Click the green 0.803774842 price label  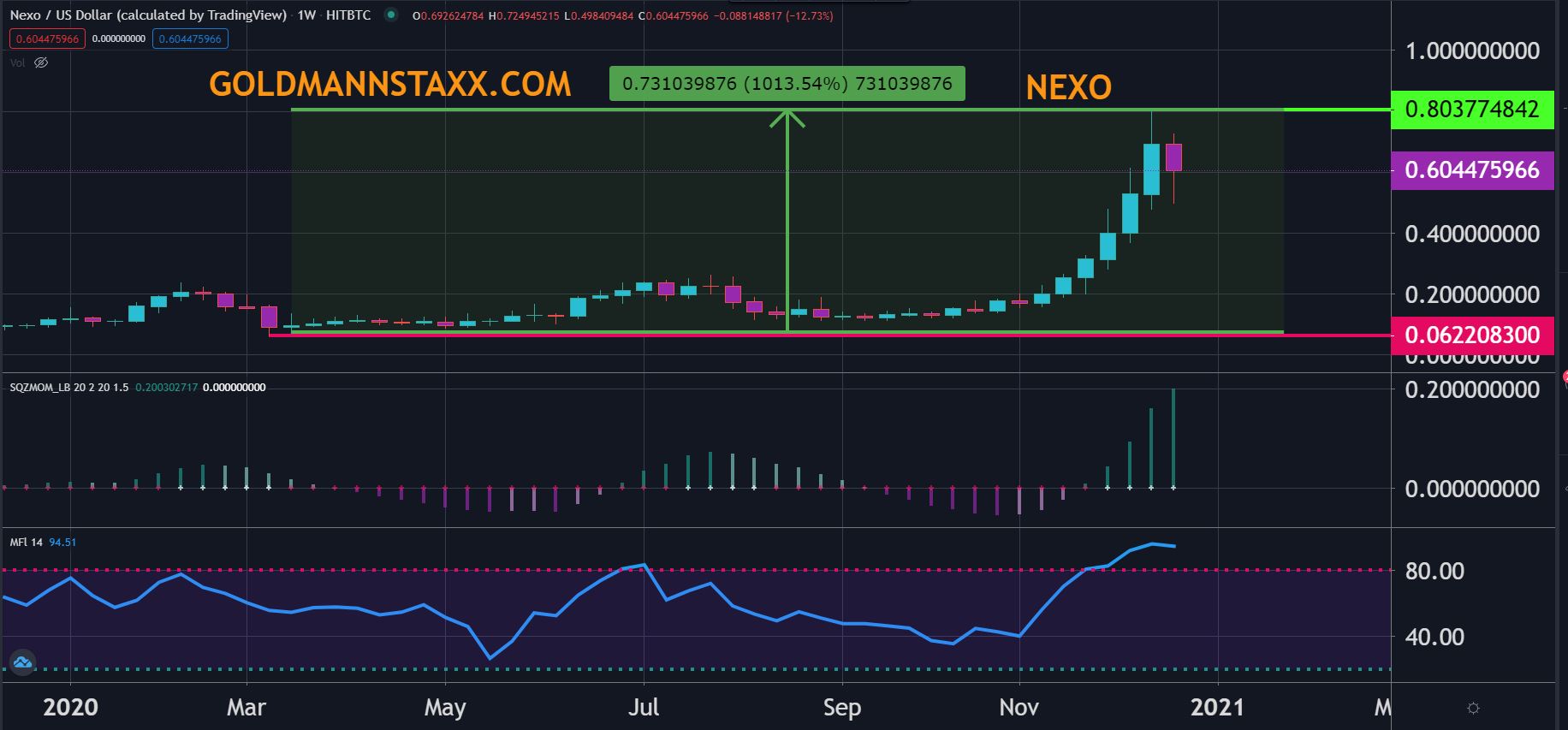[x=1471, y=110]
